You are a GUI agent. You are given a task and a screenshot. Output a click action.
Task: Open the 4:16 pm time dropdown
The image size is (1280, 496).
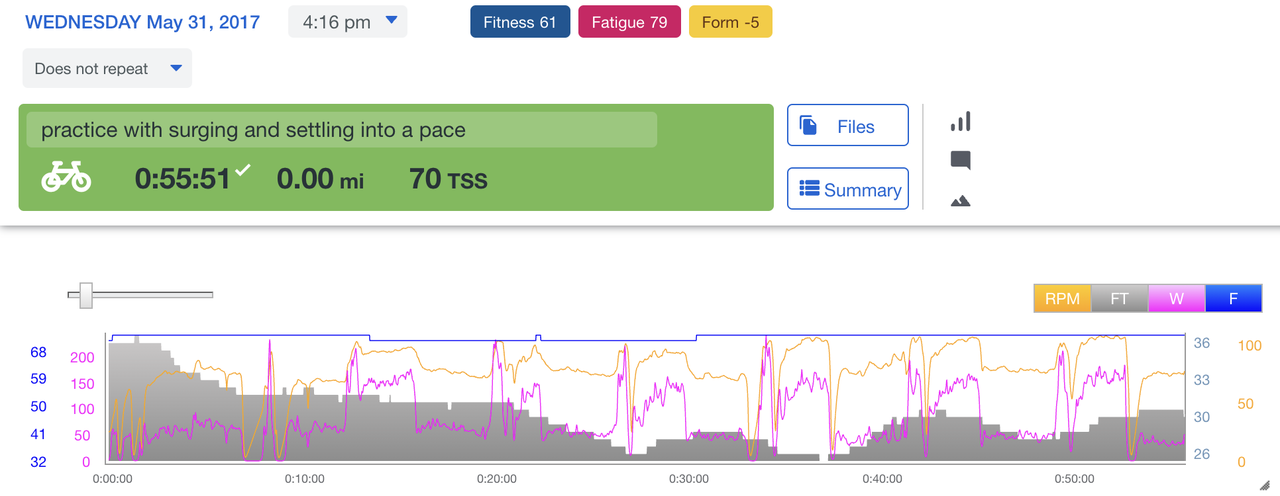[x=347, y=21]
